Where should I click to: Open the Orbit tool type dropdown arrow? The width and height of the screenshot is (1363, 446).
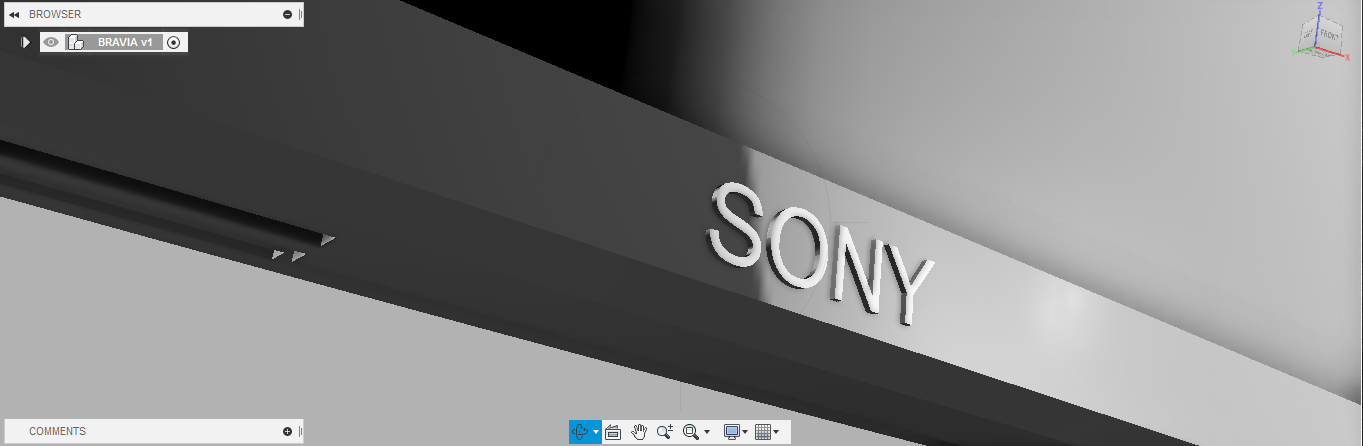(596, 432)
